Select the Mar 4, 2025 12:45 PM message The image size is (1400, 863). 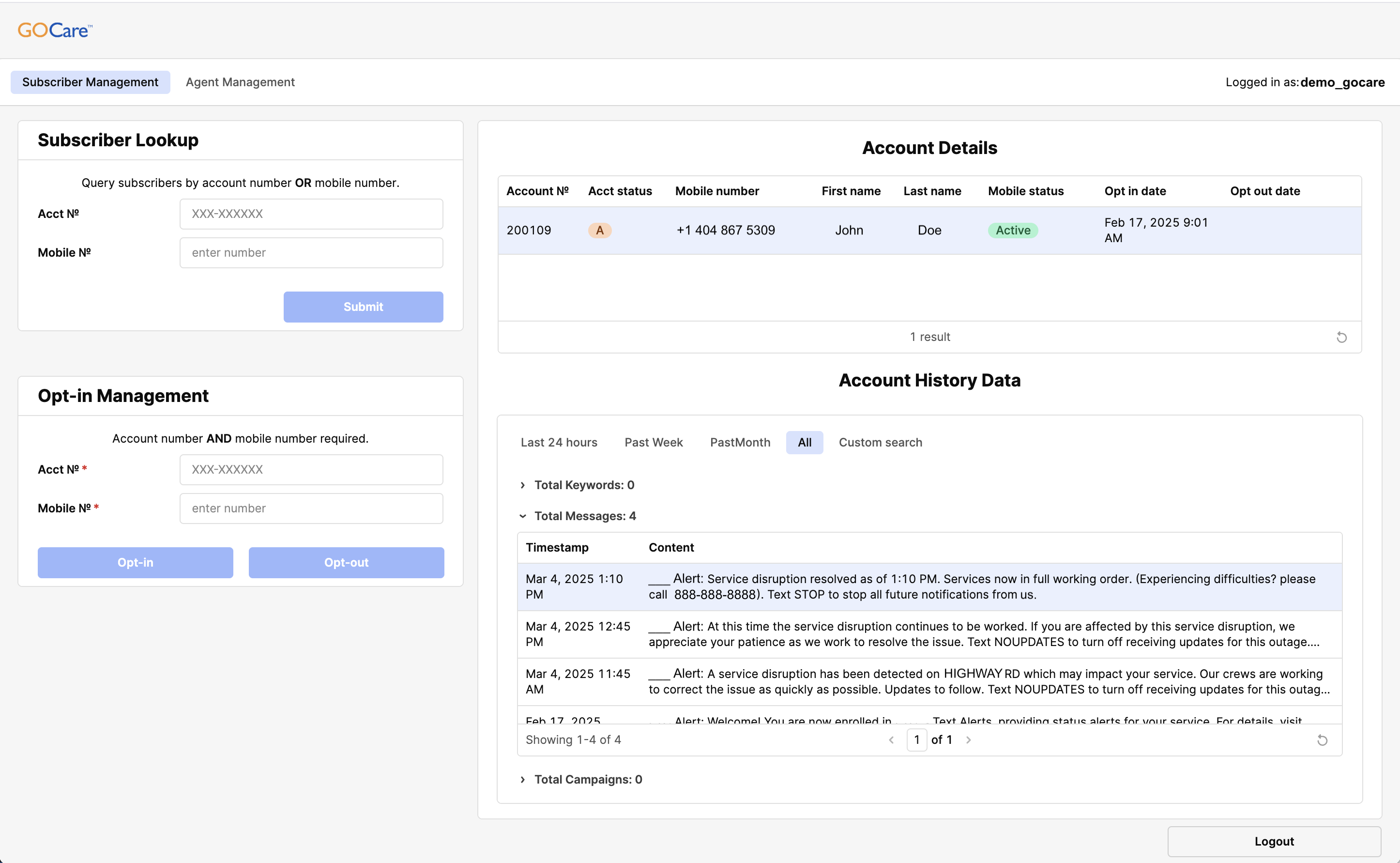tap(929, 635)
